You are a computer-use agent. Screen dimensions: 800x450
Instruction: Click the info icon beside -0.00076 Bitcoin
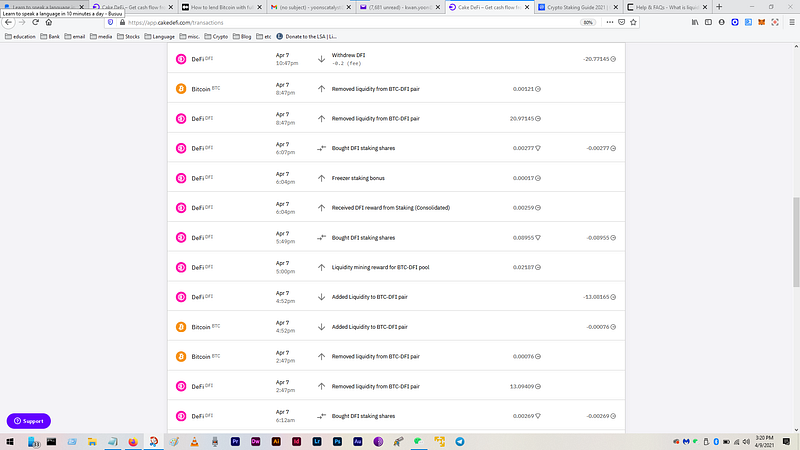pos(613,327)
